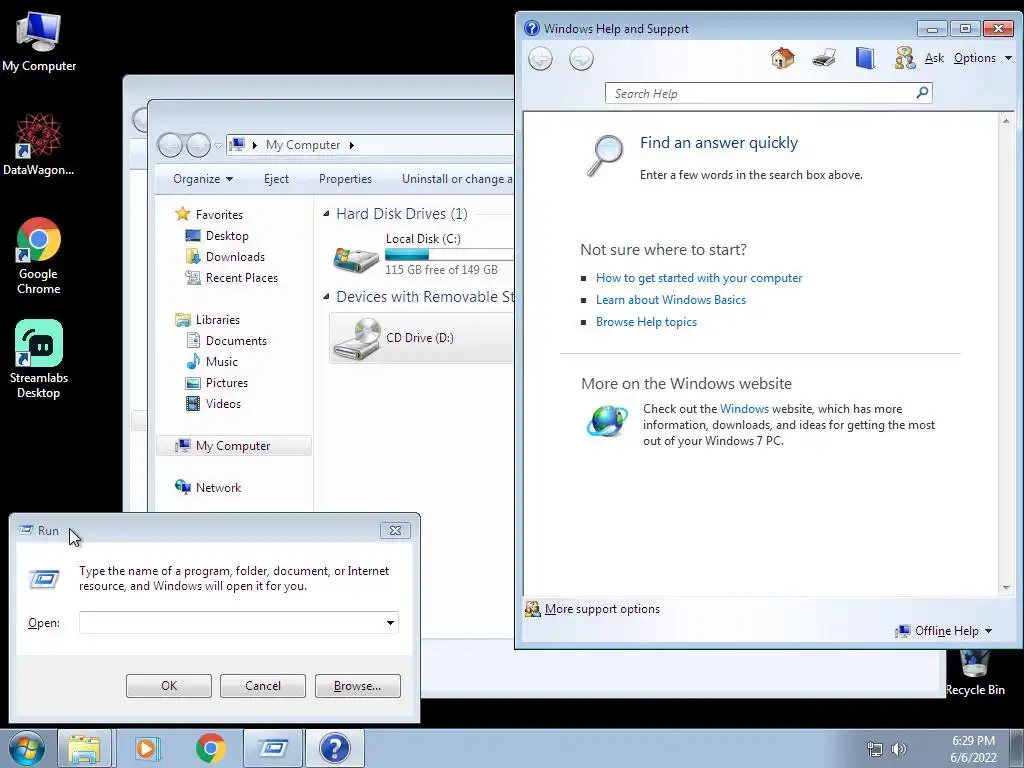Switch to Help taskbar button
This screenshot has width=1024, height=768.
334,748
